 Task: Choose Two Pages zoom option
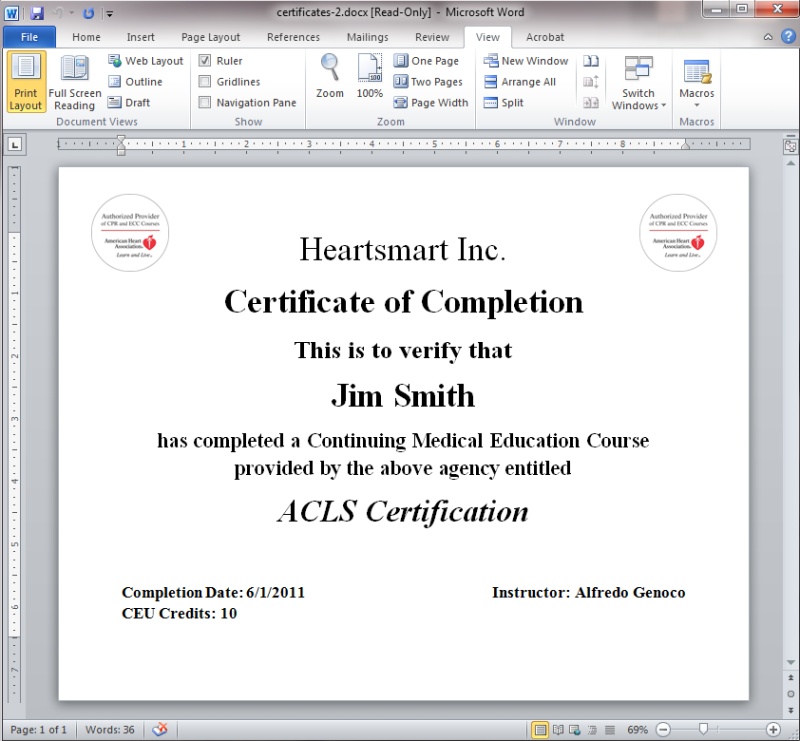[x=428, y=82]
